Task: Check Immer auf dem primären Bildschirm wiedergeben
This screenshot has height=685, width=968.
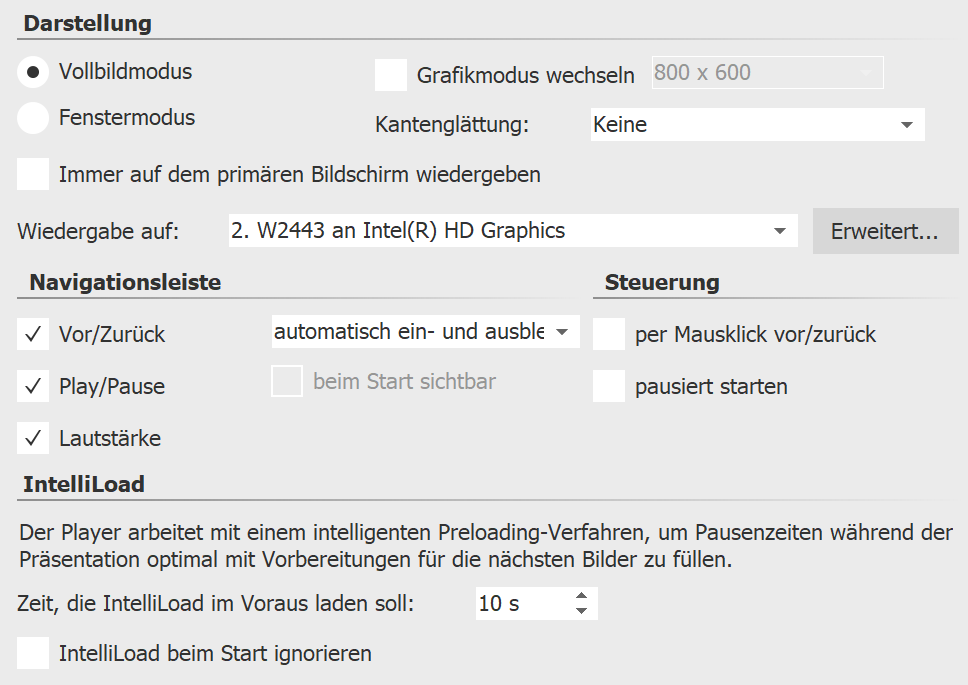Action: pyautogui.click(x=31, y=173)
